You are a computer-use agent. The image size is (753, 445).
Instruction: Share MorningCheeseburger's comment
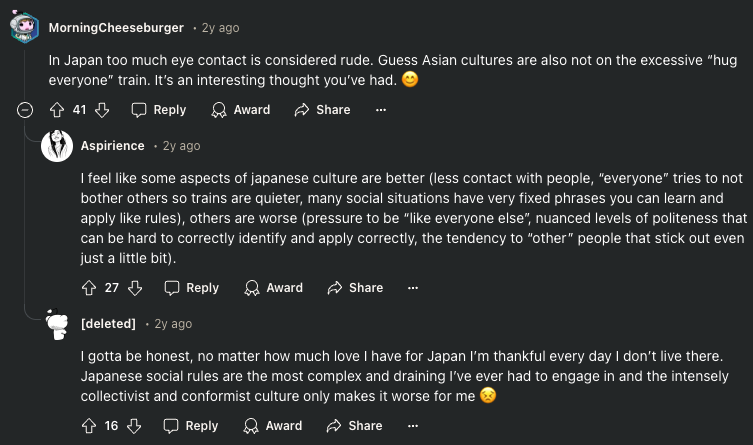click(x=322, y=110)
